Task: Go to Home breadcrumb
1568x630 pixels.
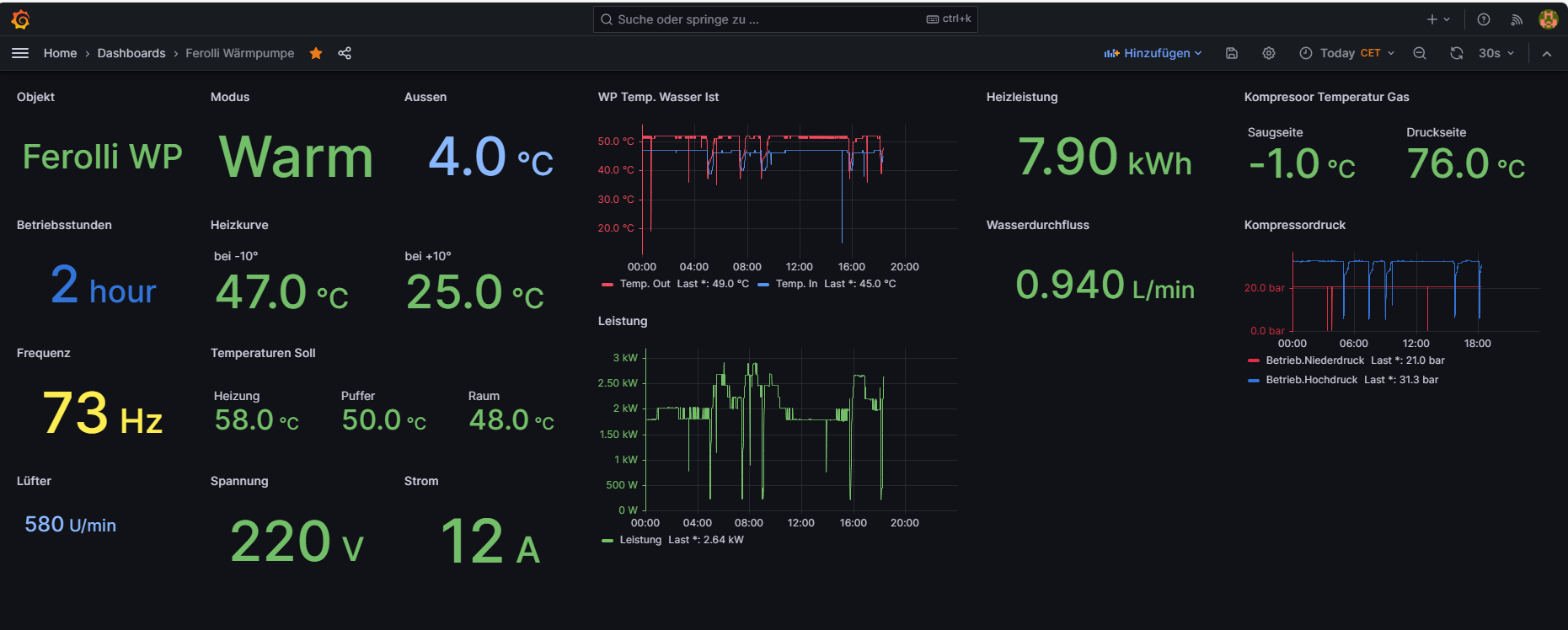Action: pyautogui.click(x=60, y=53)
